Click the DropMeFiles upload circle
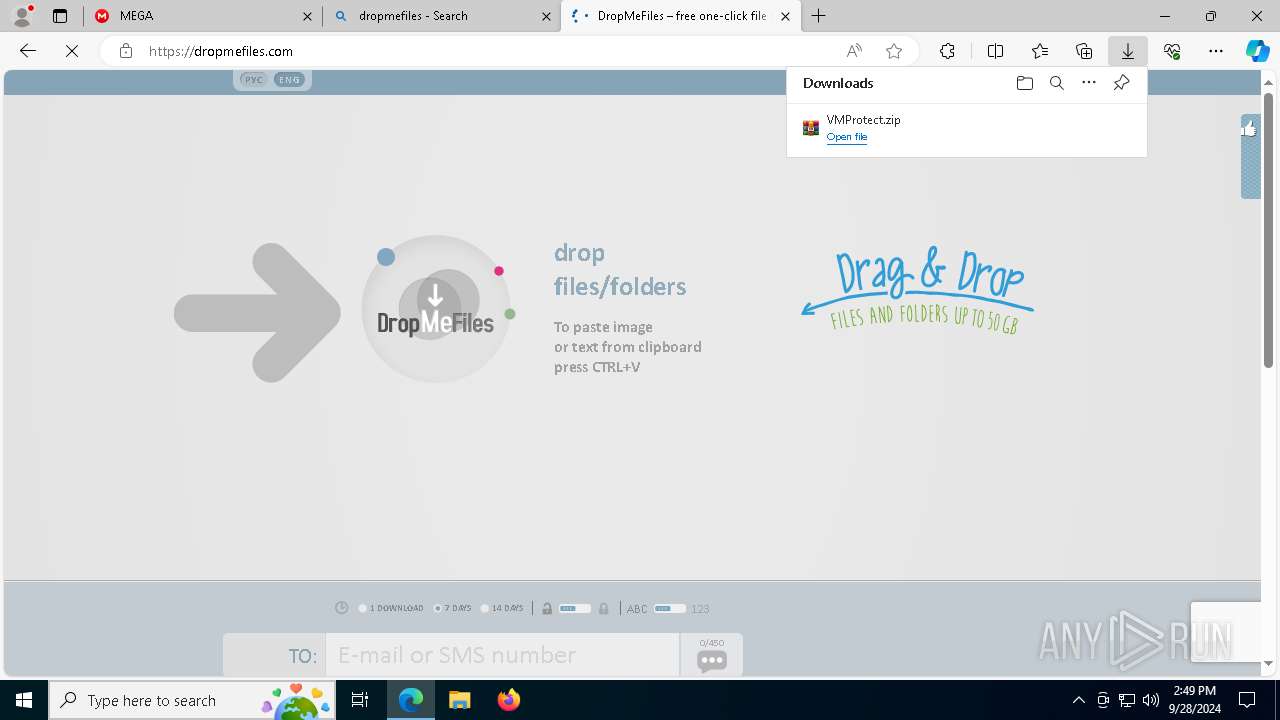Screen dimensions: 1280x720 coord(436,309)
